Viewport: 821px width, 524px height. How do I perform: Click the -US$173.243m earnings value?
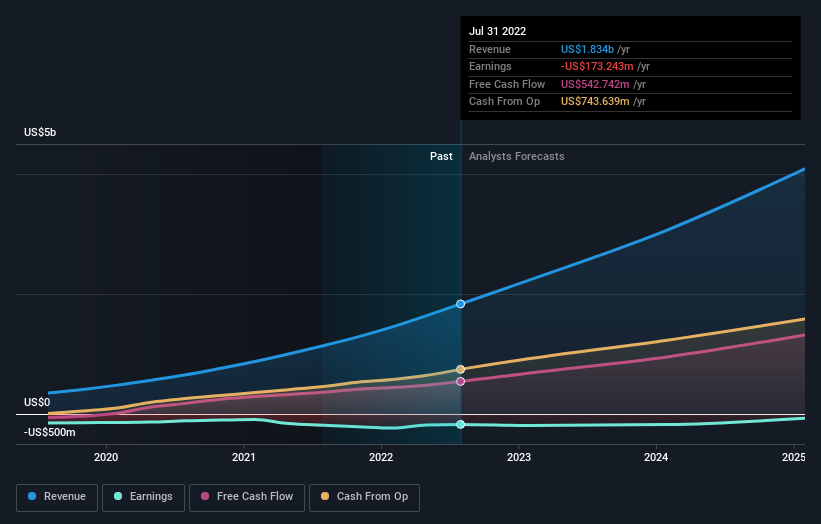pyautogui.click(x=597, y=66)
